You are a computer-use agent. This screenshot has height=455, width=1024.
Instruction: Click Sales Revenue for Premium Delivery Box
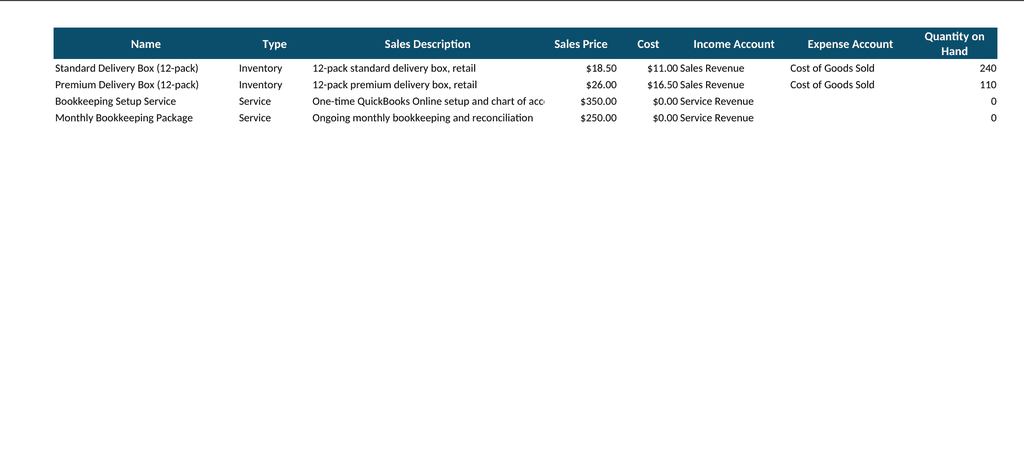[x=712, y=85]
